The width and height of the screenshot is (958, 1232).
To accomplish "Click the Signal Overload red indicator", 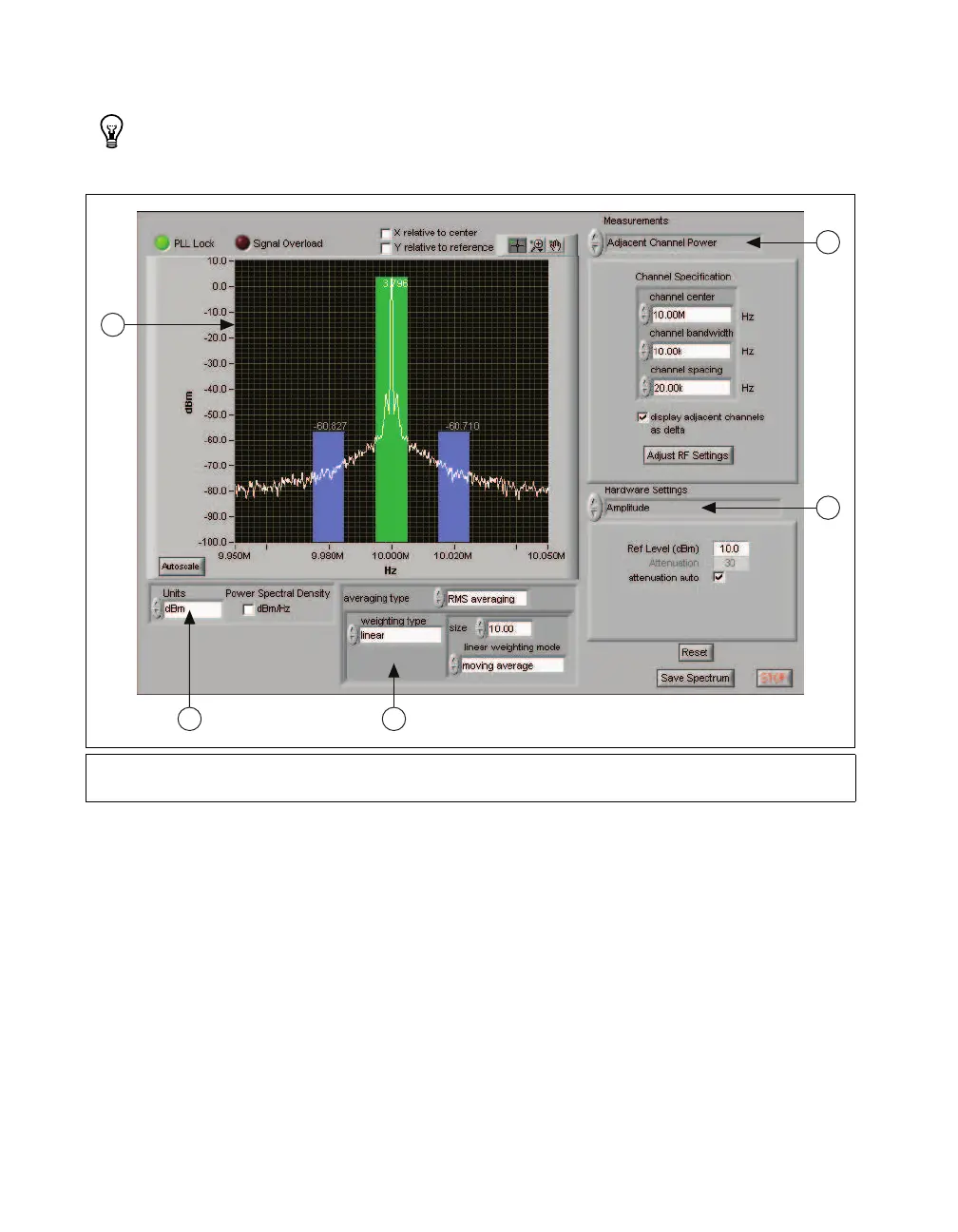I will (x=242, y=243).
